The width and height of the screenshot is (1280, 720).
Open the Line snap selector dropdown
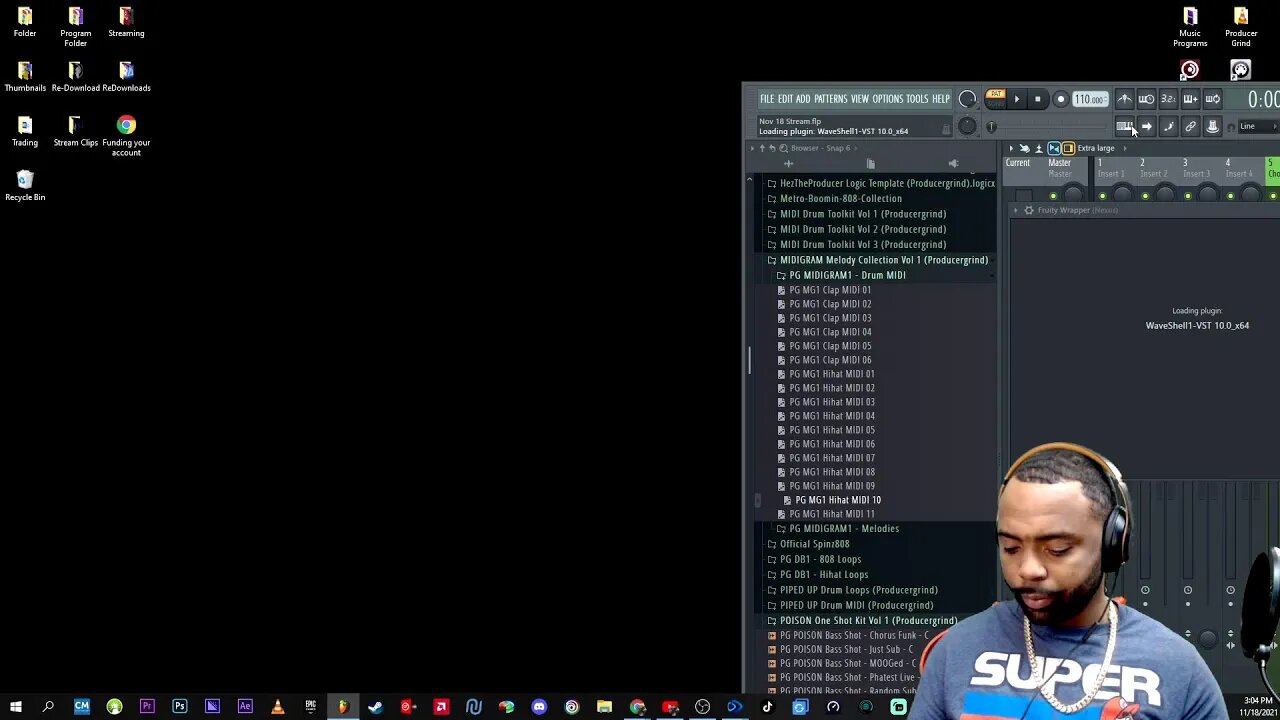click(1258, 127)
